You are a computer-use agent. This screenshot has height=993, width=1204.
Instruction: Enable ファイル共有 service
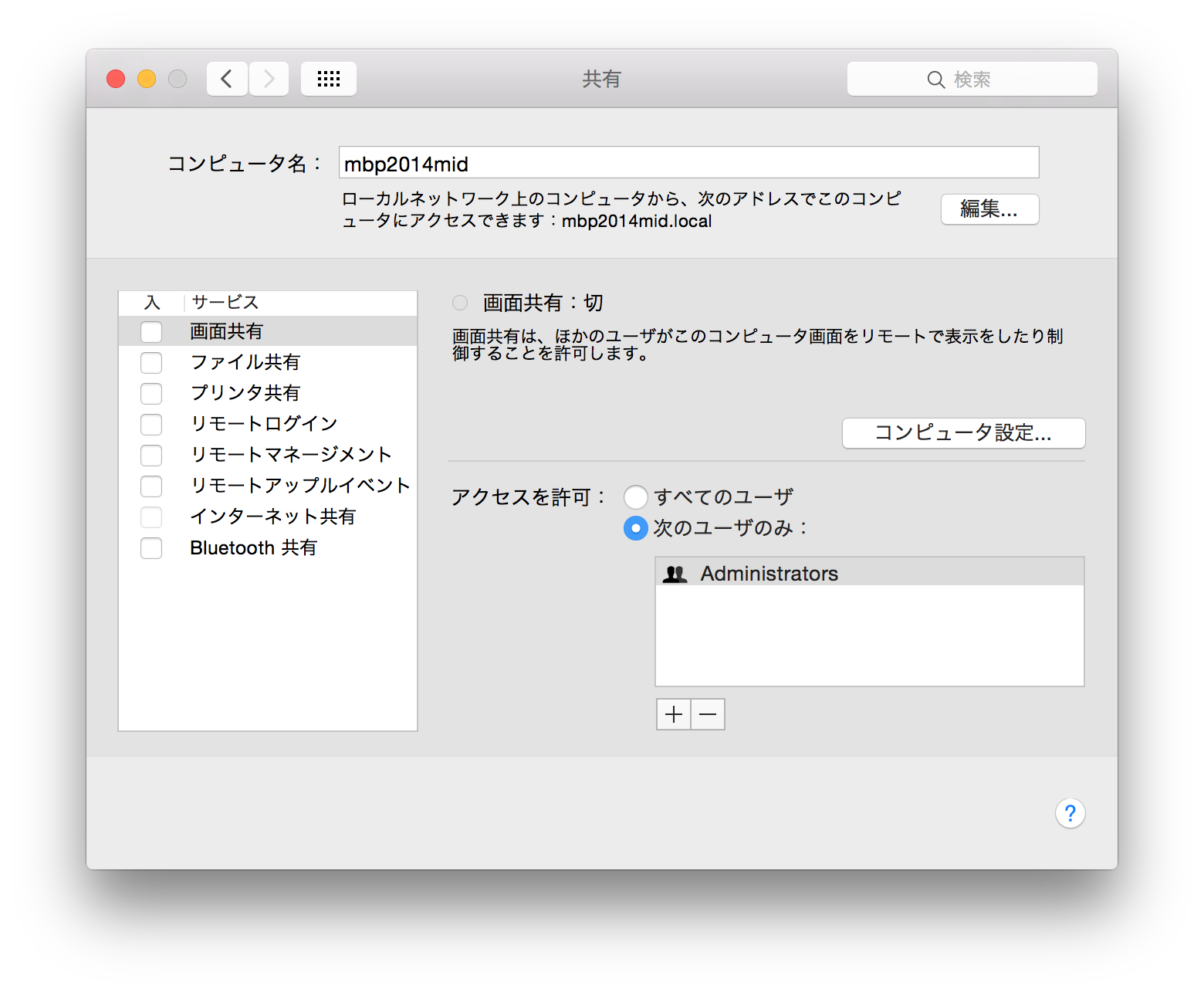pyautogui.click(x=151, y=362)
